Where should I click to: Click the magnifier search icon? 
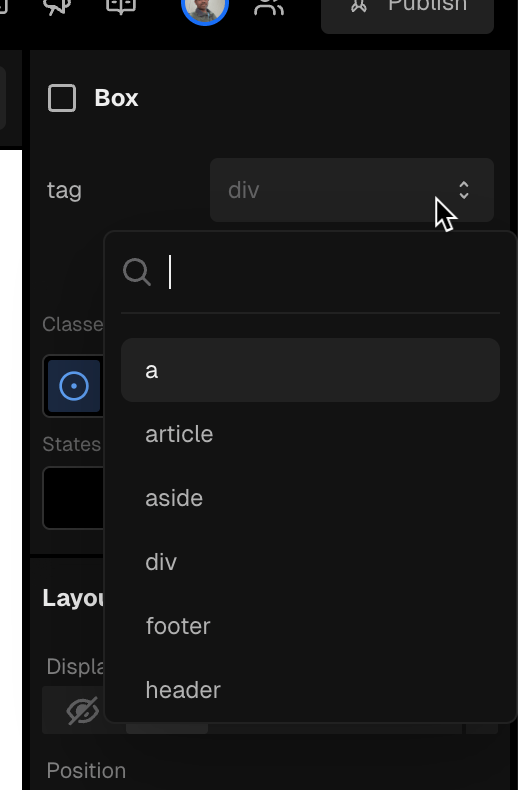click(x=137, y=273)
